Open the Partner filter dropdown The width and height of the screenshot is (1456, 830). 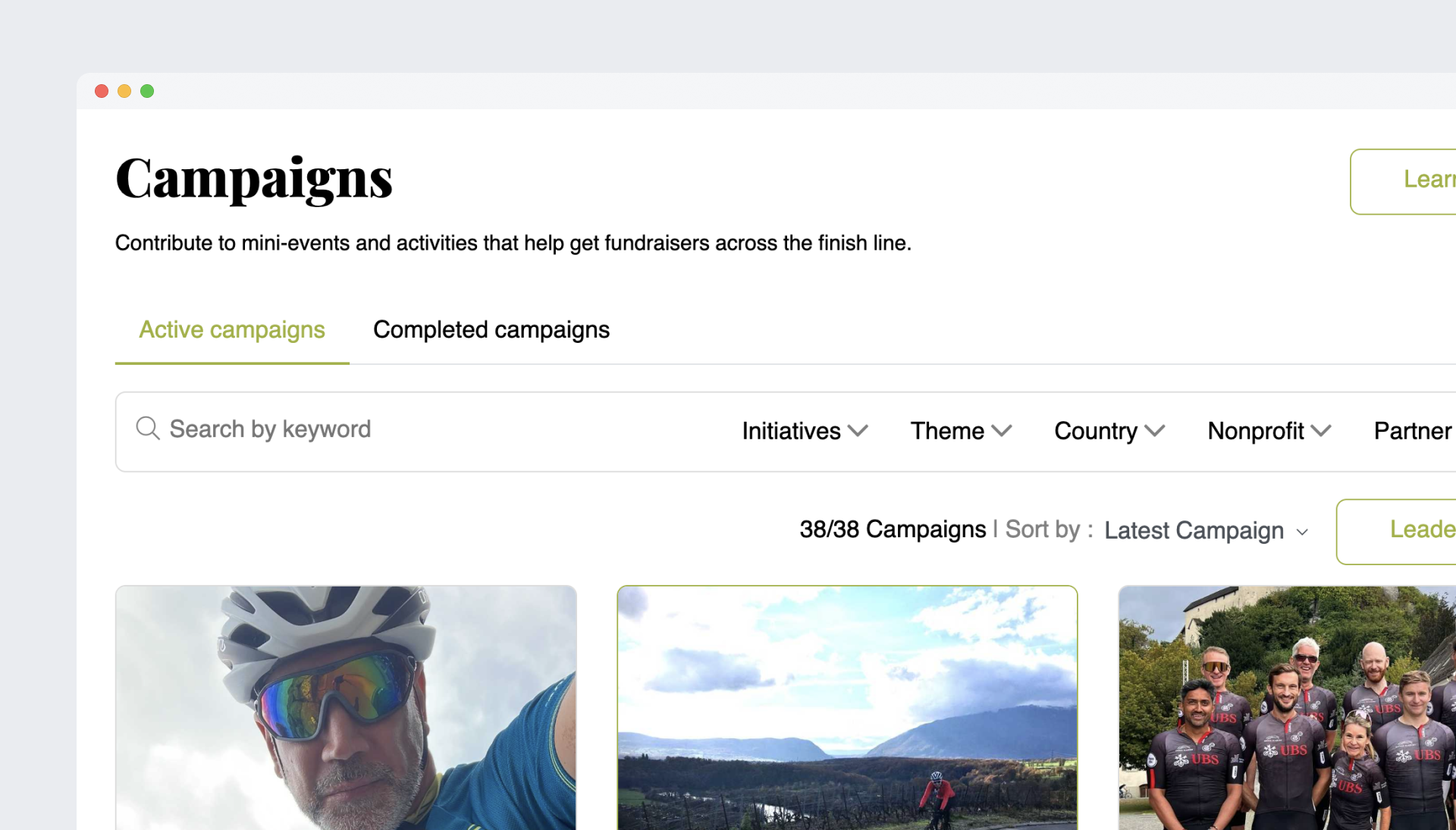1413,431
